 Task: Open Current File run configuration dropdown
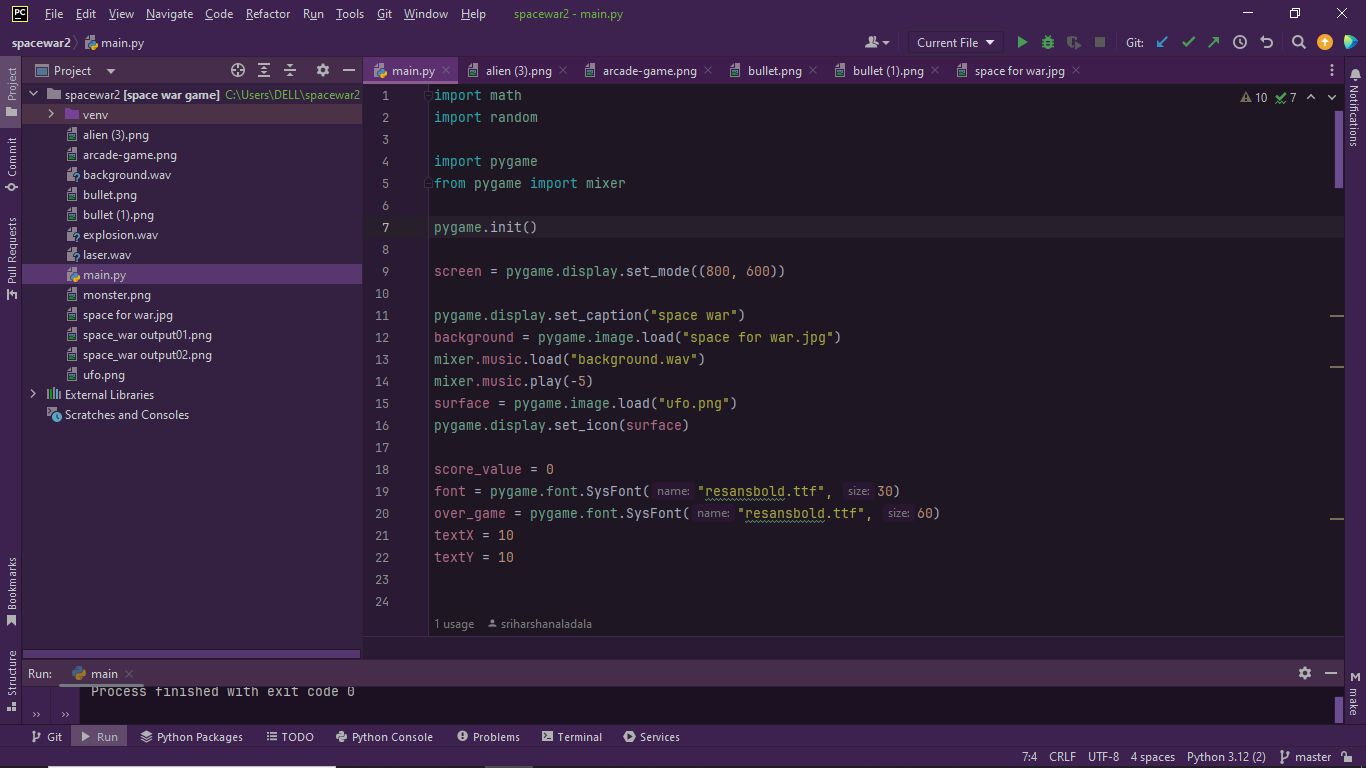tap(956, 42)
